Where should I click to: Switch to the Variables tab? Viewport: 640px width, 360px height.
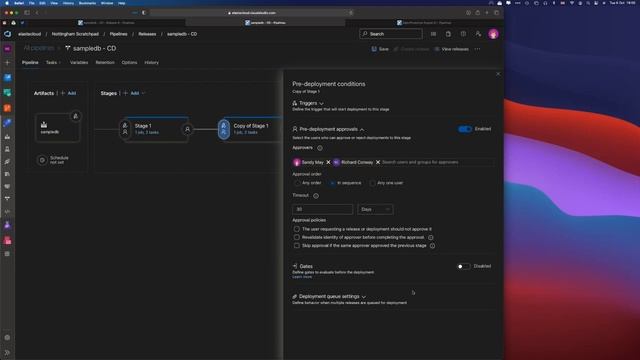79,62
